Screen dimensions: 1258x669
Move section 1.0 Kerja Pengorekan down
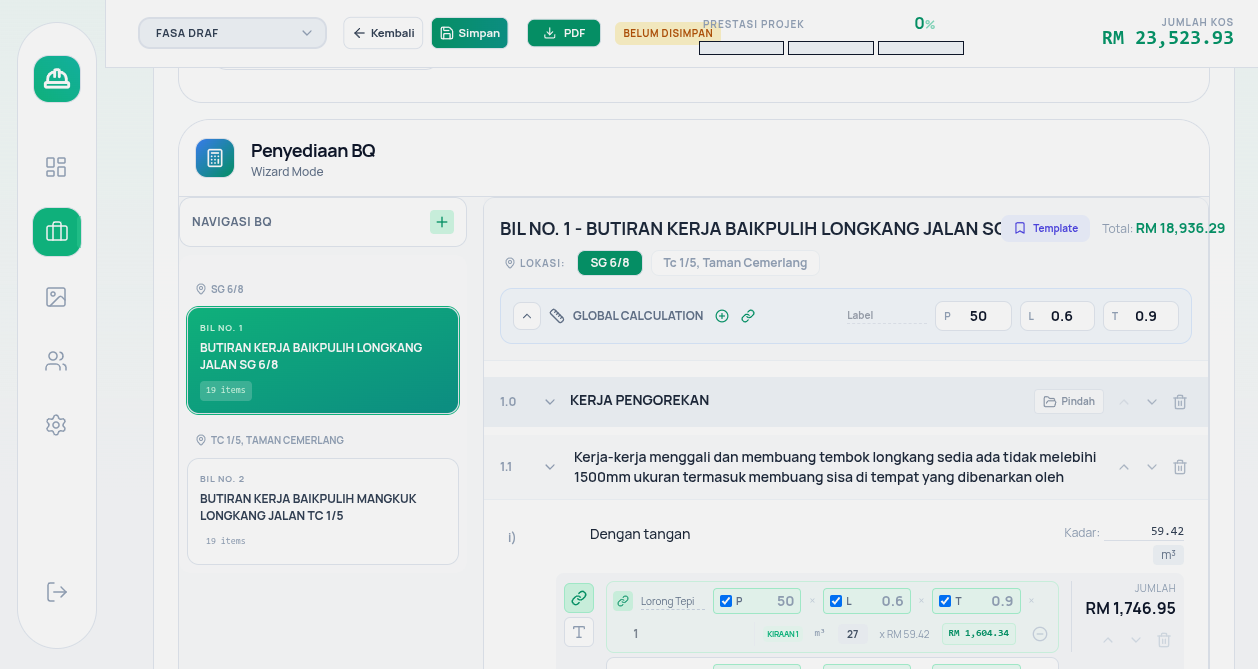point(1152,402)
